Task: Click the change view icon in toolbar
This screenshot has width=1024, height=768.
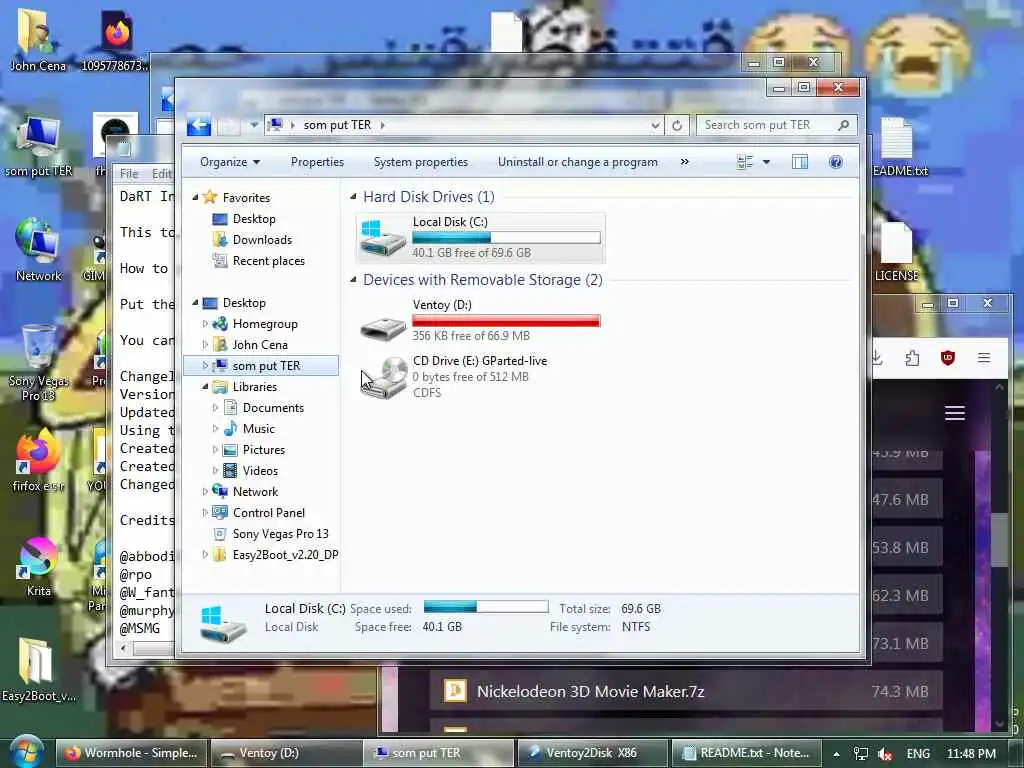Action: (744, 162)
